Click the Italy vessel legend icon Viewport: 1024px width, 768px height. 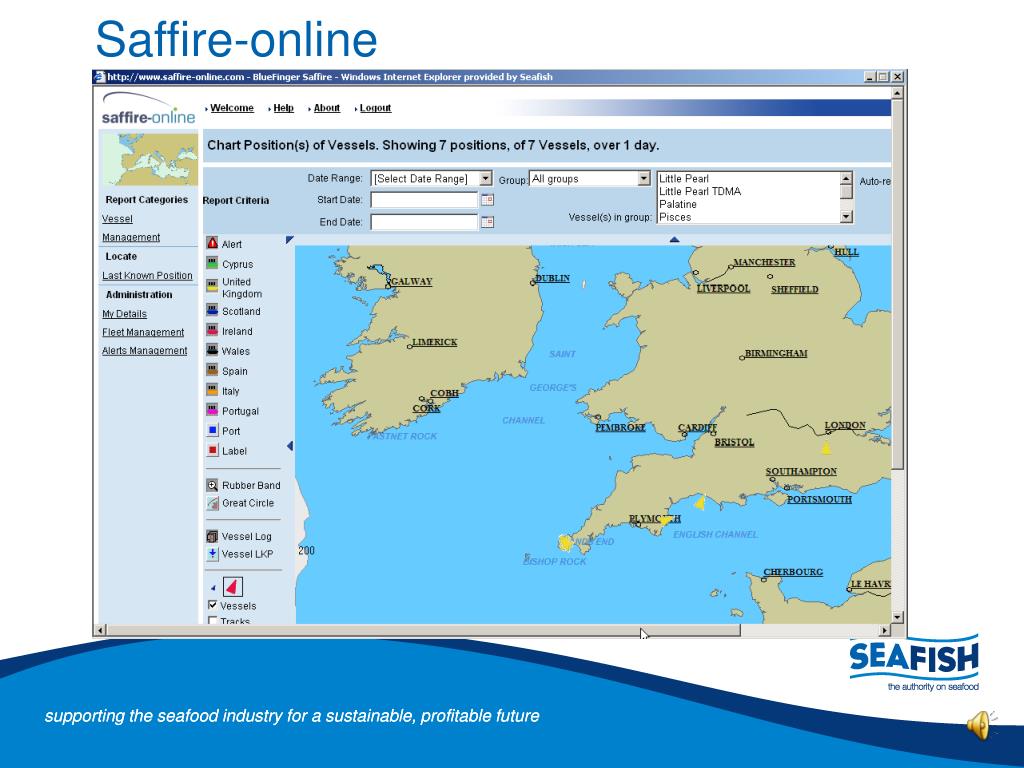tap(212, 391)
